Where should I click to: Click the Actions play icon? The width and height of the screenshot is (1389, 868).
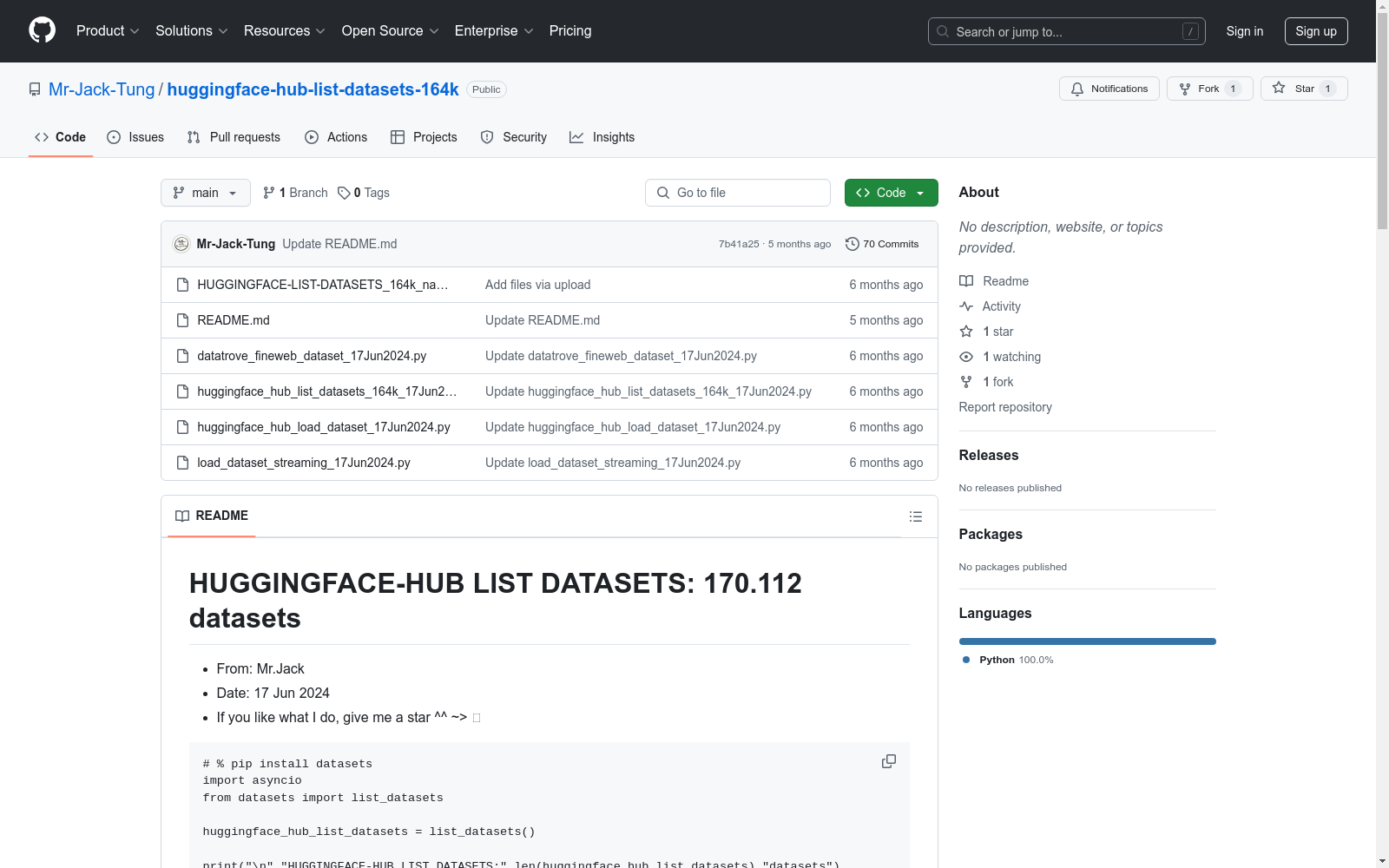tap(312, 137)
